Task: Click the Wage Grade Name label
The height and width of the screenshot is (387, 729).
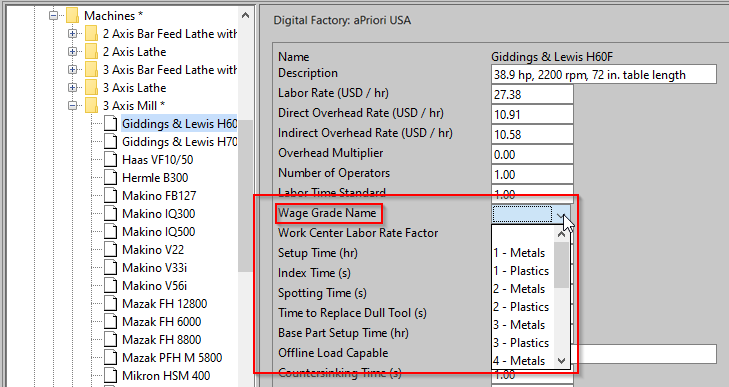Action: coord(327,213)
